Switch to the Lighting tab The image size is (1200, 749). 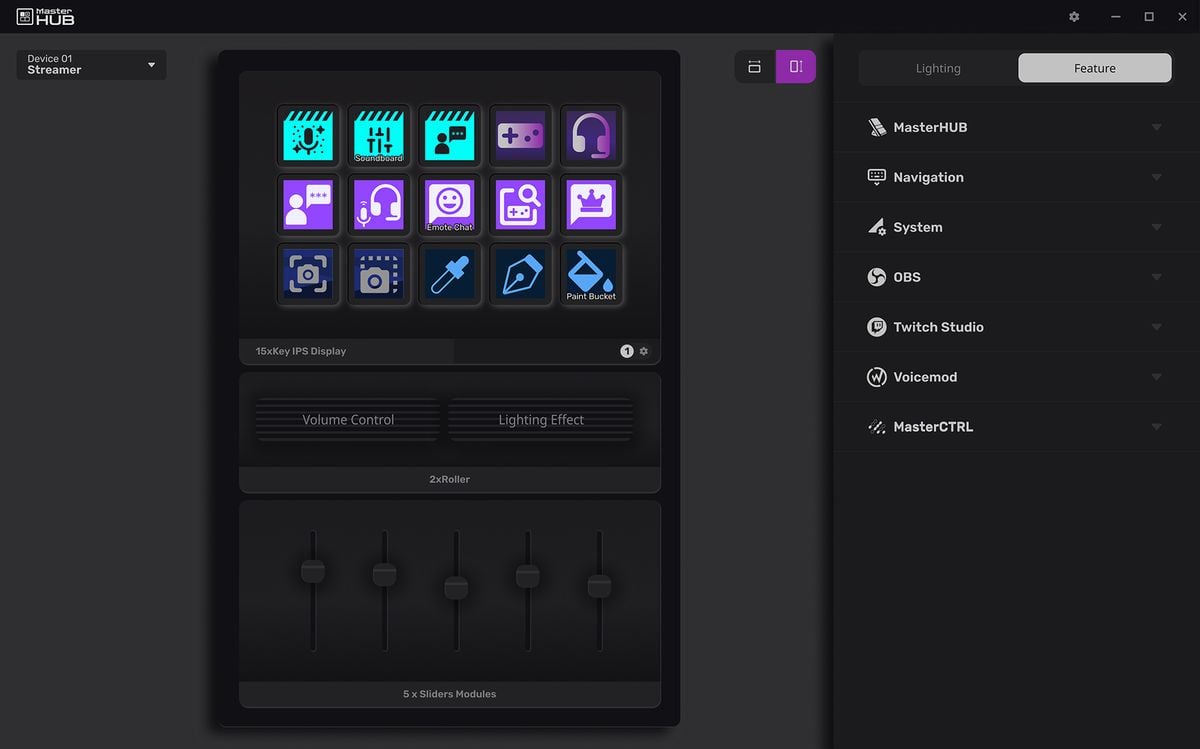[938, 68]
